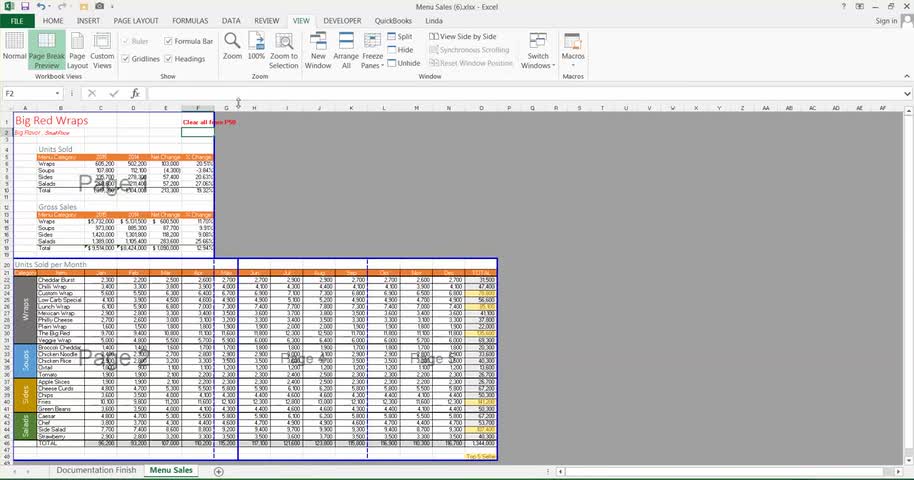
Task: Open Freeze Panes menu
Action: click(x=372, y=50)
